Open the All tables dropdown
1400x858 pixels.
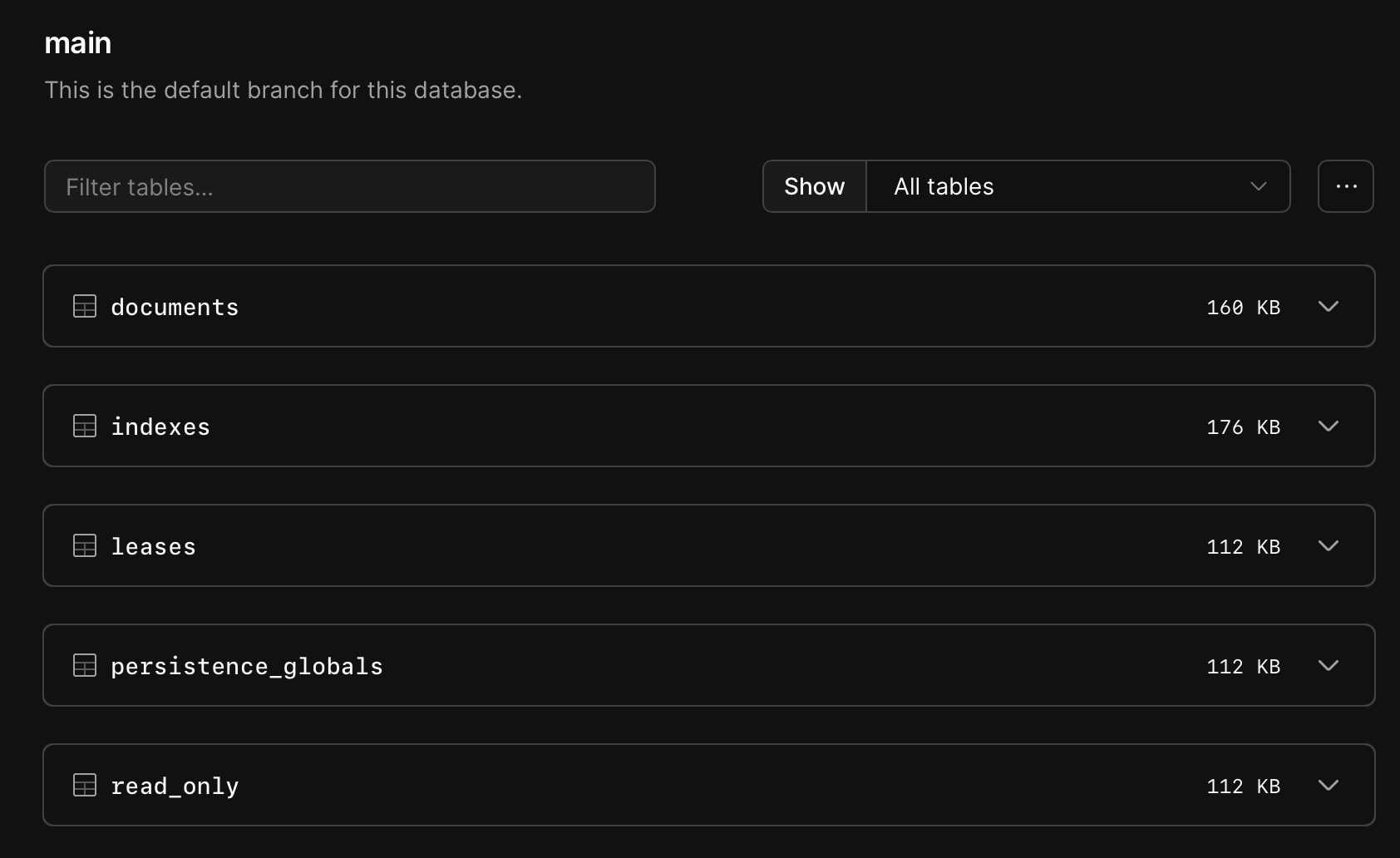point(1078,186)
